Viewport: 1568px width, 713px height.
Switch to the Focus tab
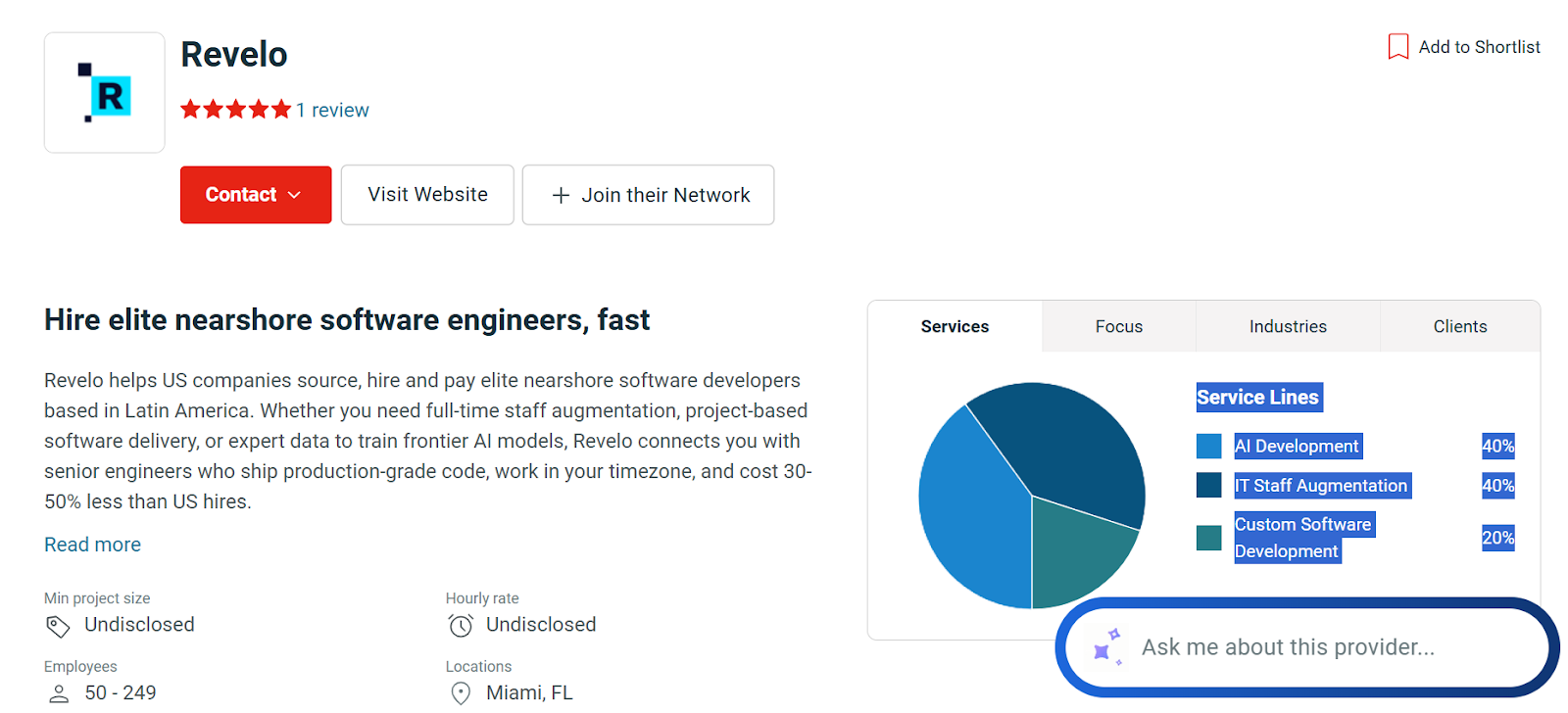[x=1119, y=326]
